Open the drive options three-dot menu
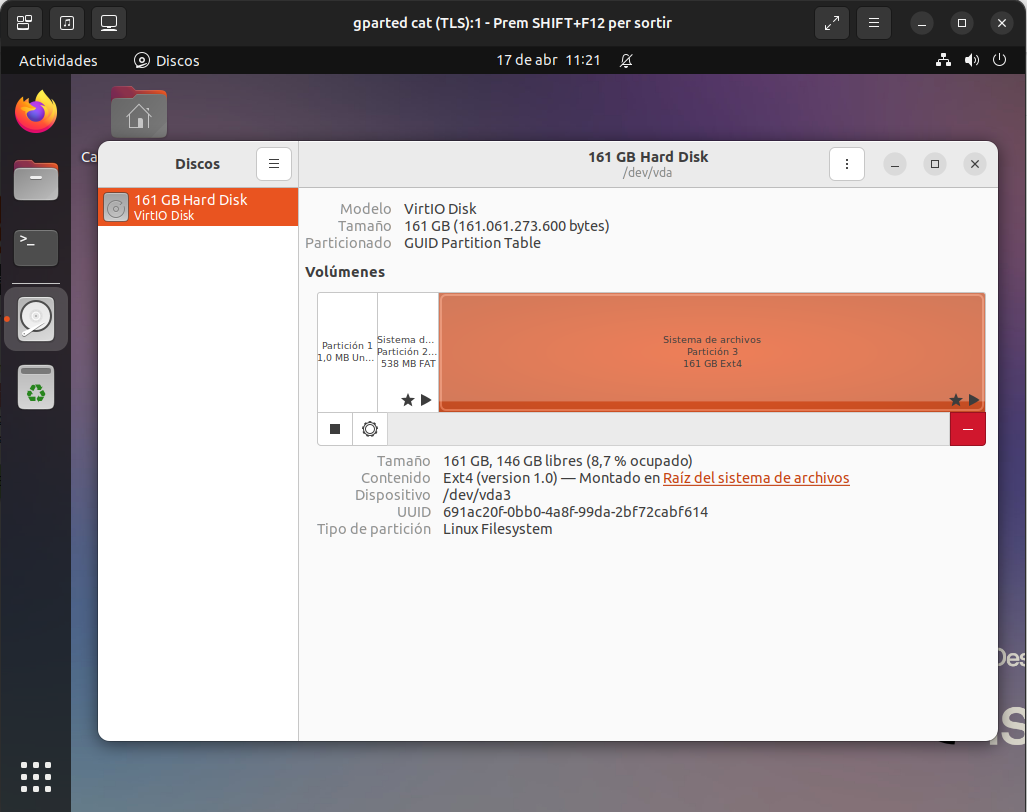 [847, 164]
